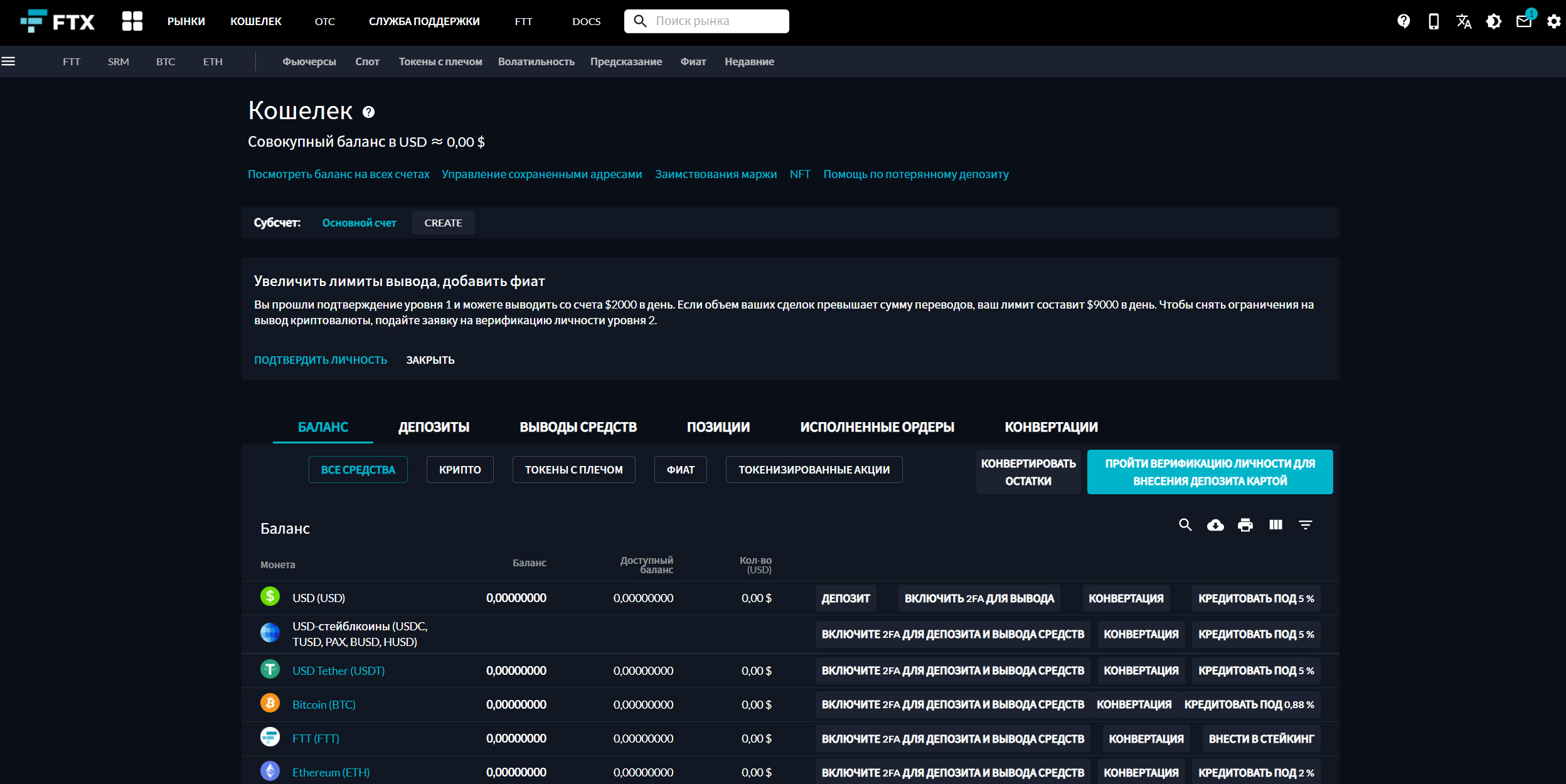Open the OTC menu item
The image size is (1566, 784).
tap(325, 21)
